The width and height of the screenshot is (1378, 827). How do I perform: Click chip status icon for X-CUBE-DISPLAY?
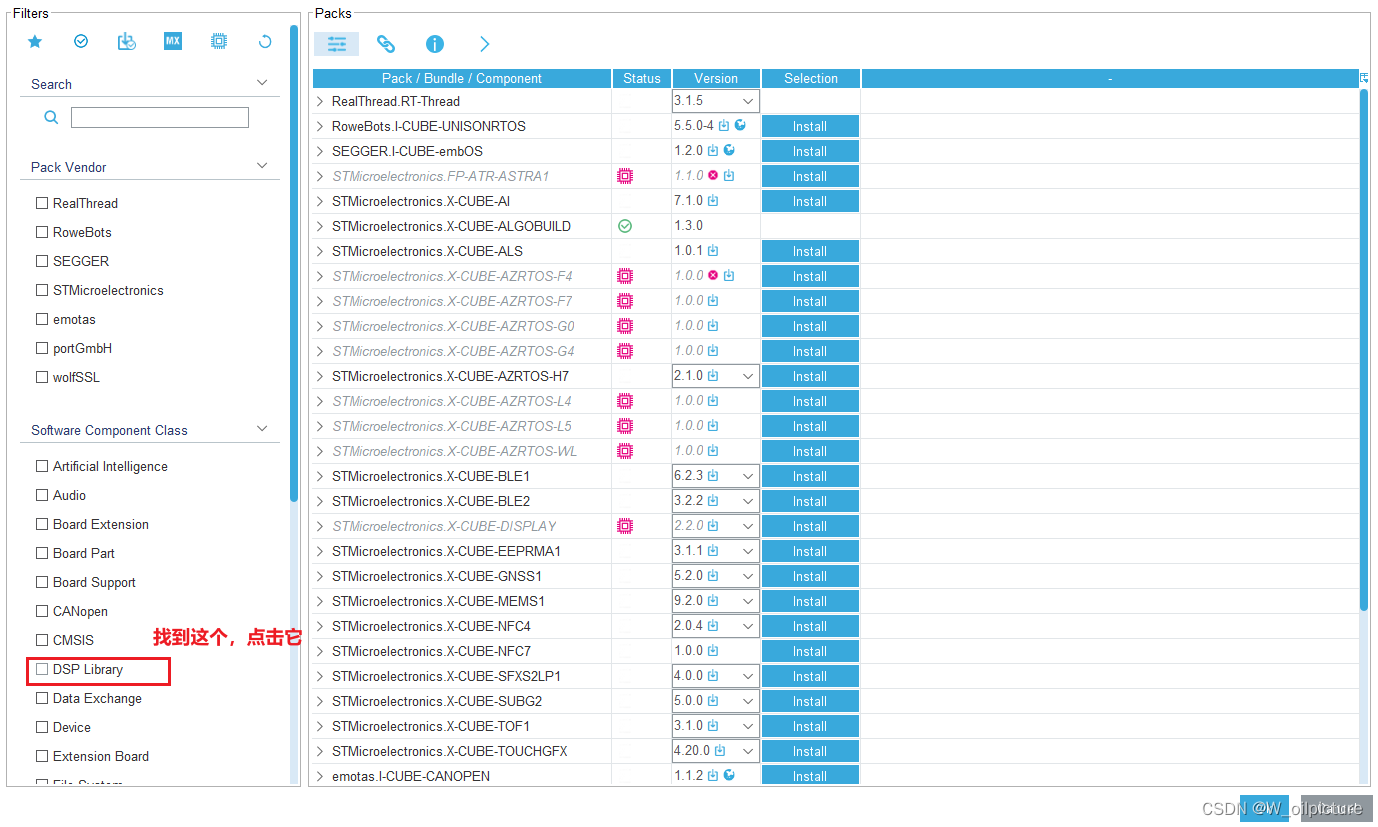pyautogui.click(x=625, y=526)
